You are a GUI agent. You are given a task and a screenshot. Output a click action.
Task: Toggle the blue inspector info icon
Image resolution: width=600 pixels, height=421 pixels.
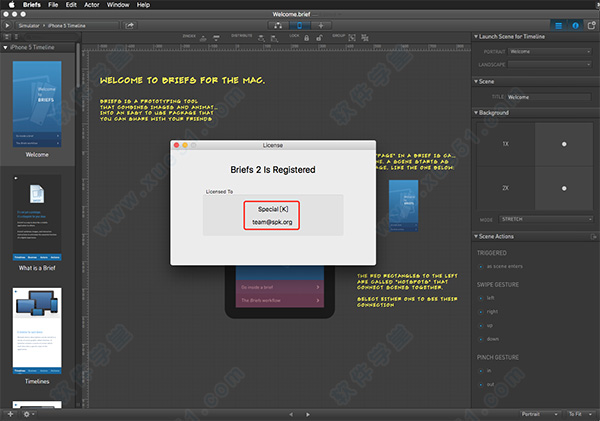tap(575, 25)
